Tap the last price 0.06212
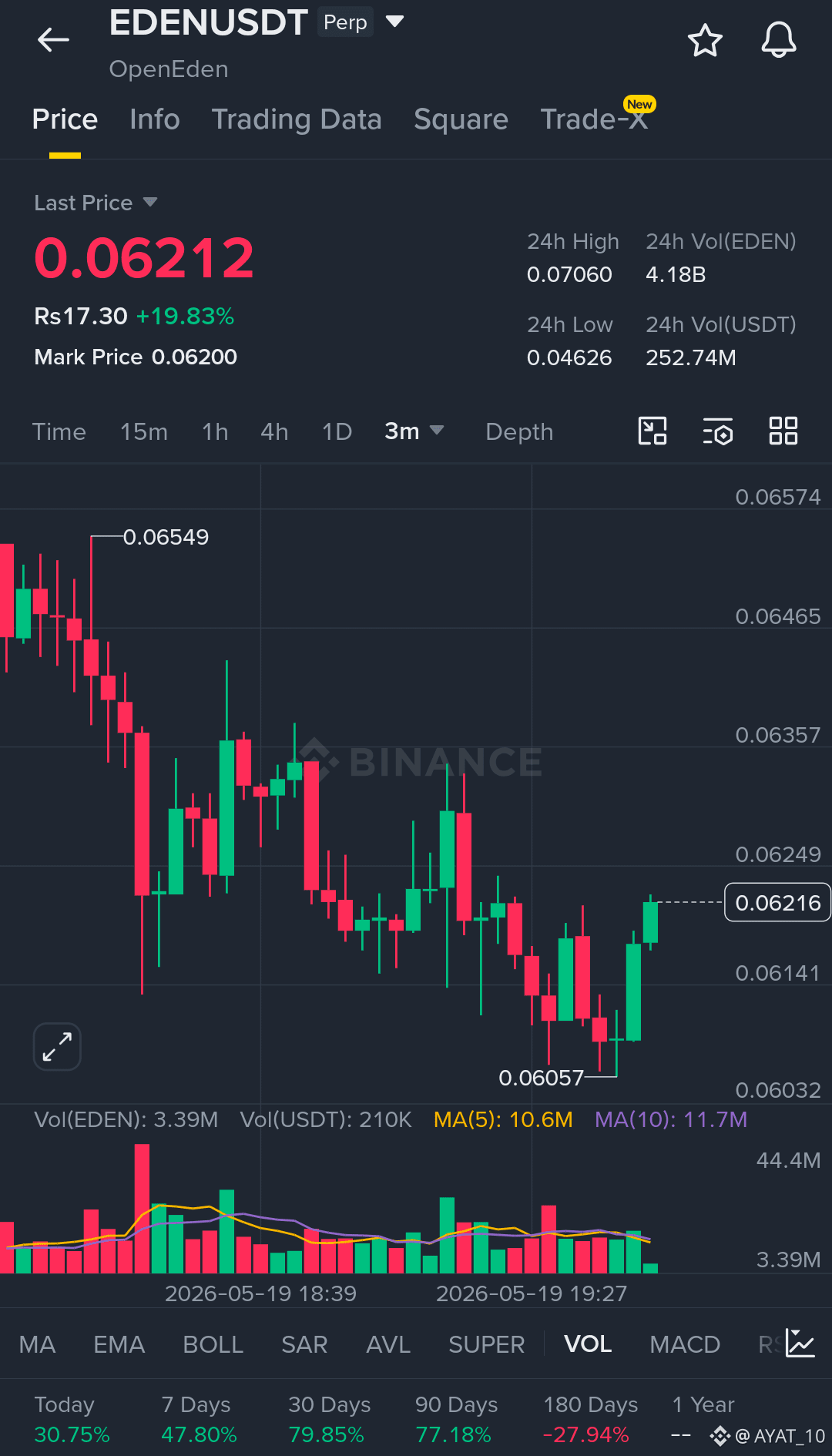 point(144,258)
